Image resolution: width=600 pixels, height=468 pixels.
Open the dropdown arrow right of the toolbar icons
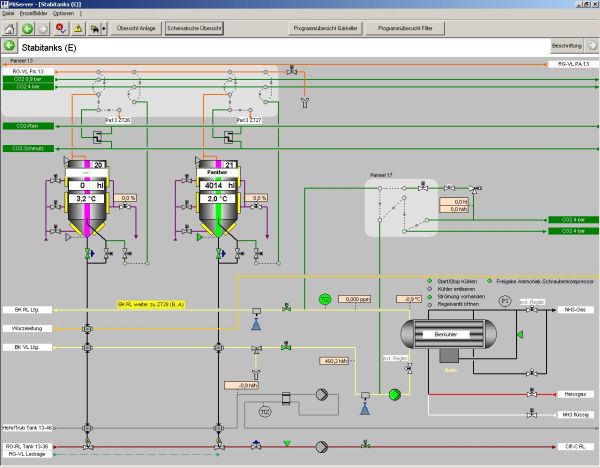(102, 28)
